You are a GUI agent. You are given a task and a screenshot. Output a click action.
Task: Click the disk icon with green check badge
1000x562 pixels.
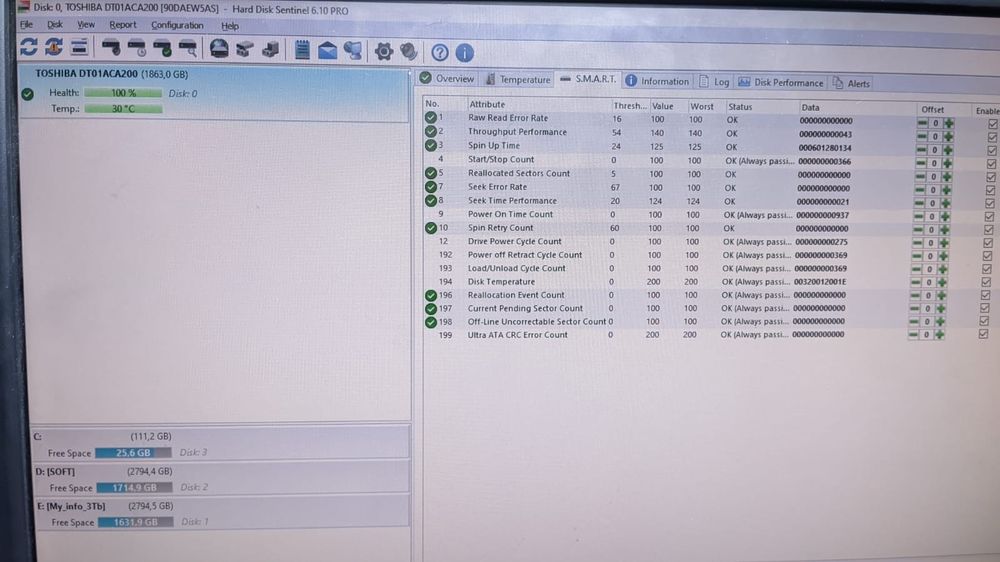point(163,48)
